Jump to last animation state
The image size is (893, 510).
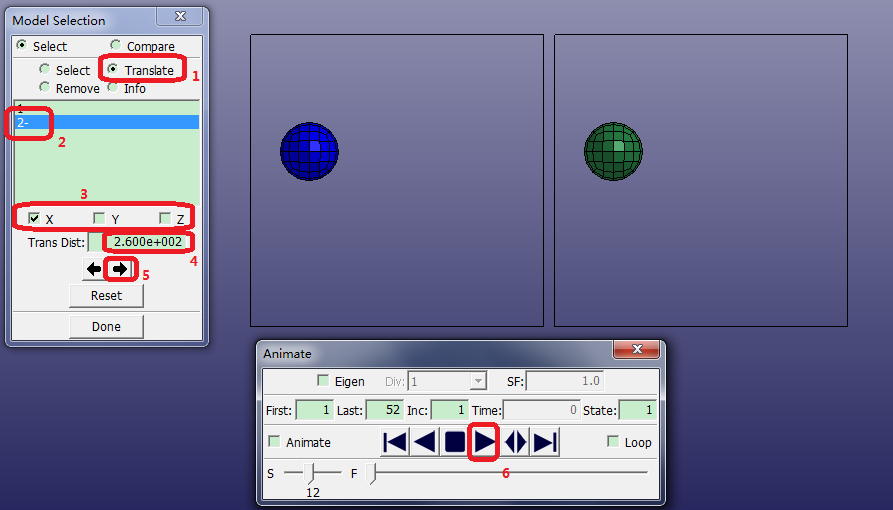[x=545, y=442]
